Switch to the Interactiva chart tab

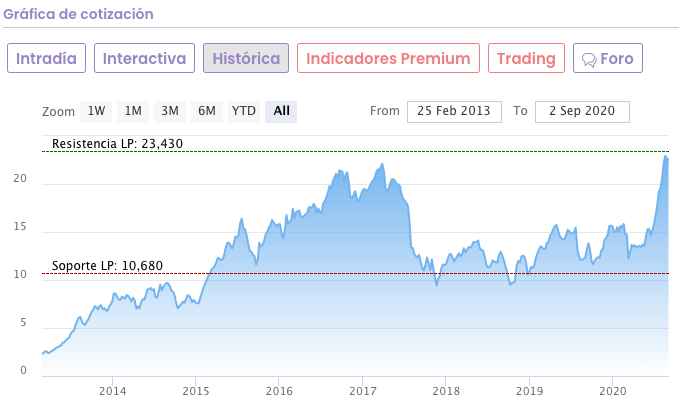(x=145, y=58)
